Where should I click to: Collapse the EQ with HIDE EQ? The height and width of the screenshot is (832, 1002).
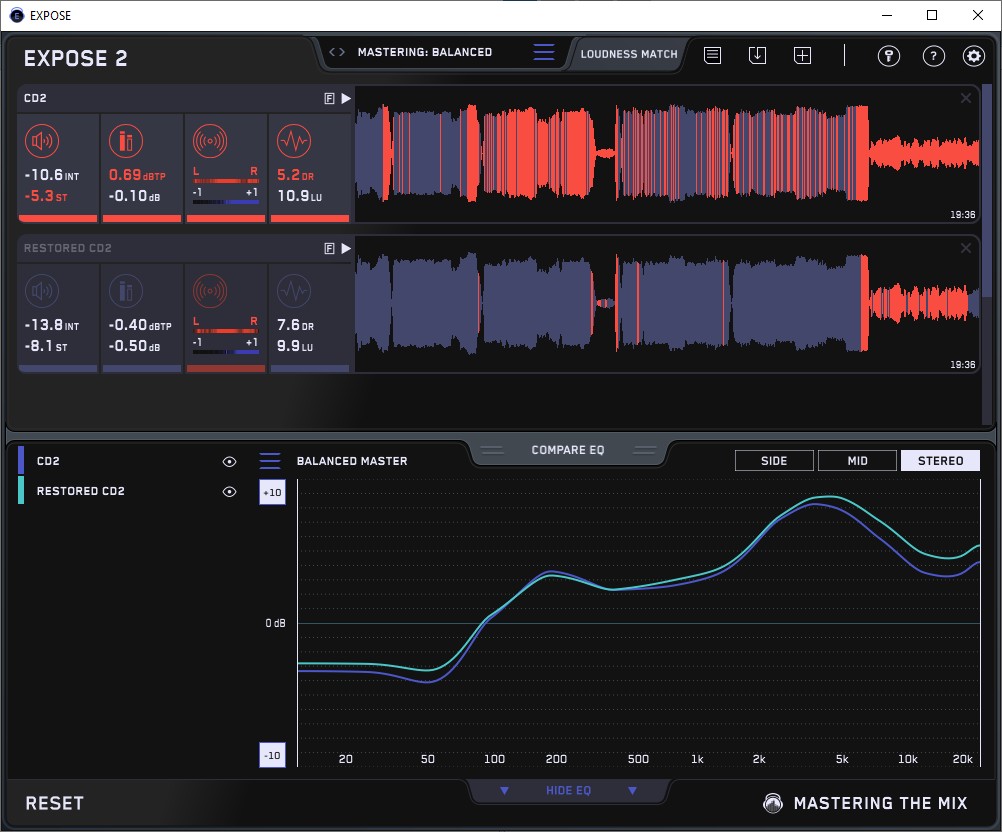(x=568, y=790)
